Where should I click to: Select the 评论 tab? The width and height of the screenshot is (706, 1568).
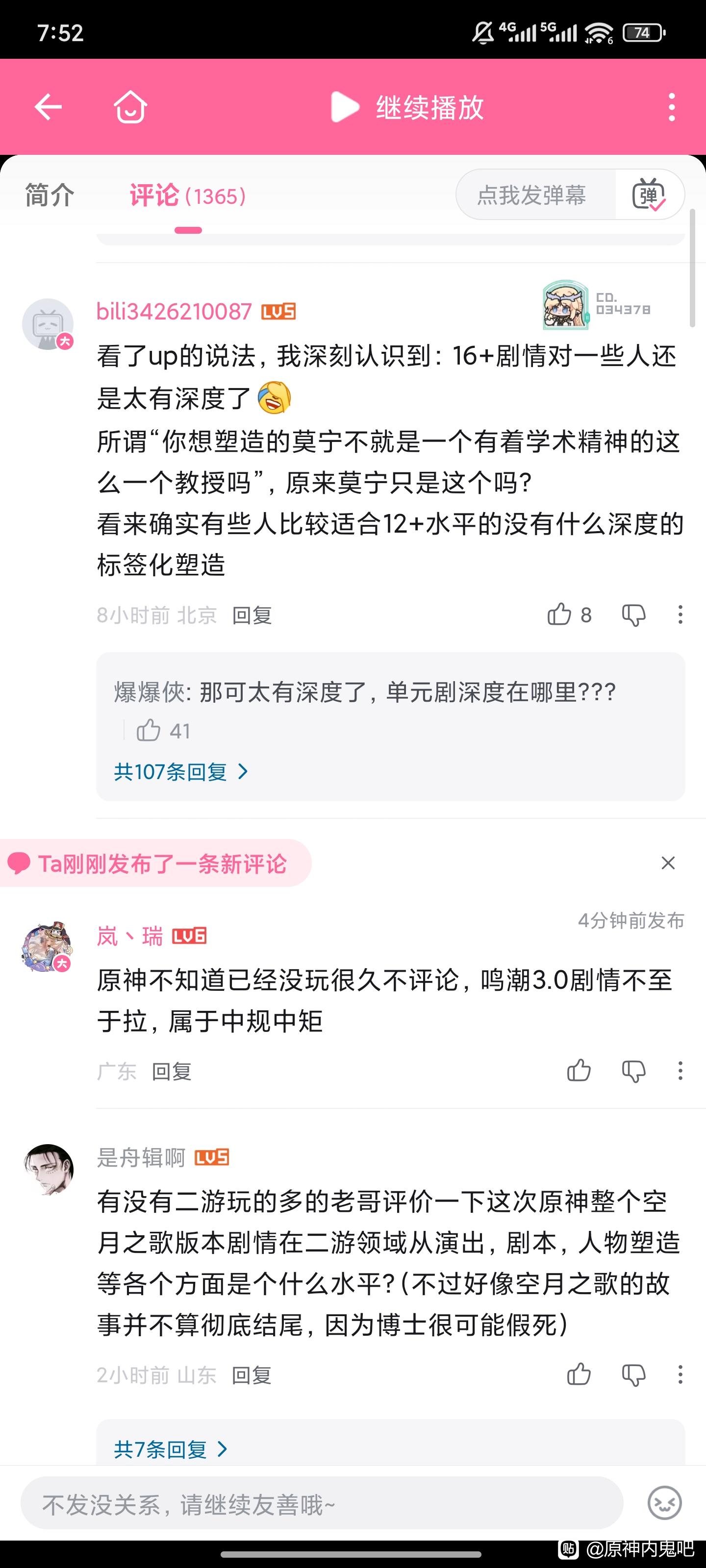click(188, 196)
